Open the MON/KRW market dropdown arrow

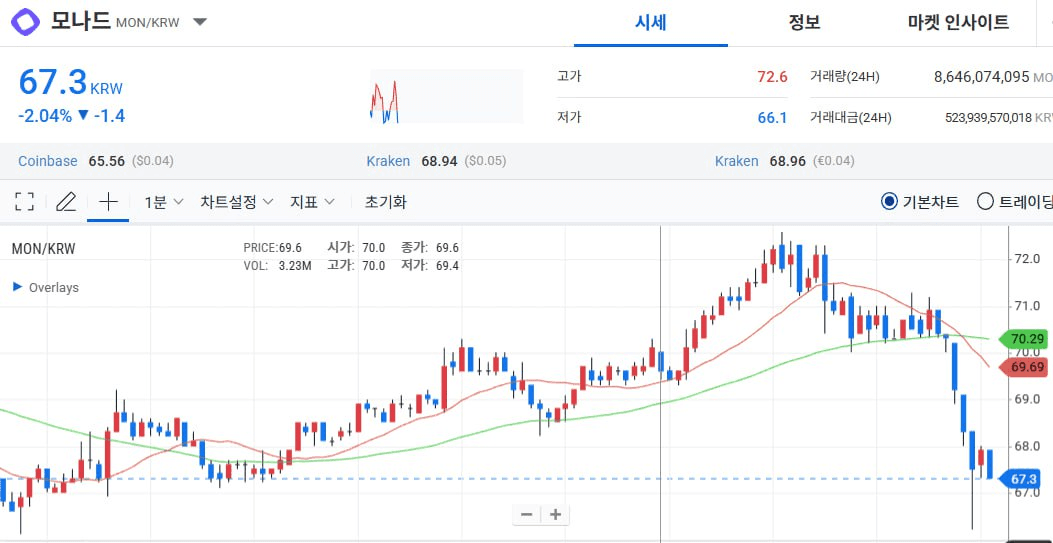[x=200, y=22]
